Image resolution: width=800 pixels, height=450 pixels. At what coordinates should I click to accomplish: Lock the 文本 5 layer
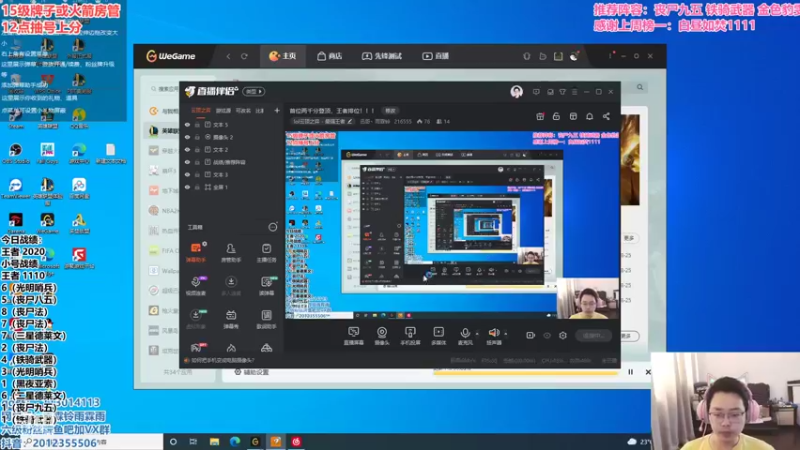(197, 124)
